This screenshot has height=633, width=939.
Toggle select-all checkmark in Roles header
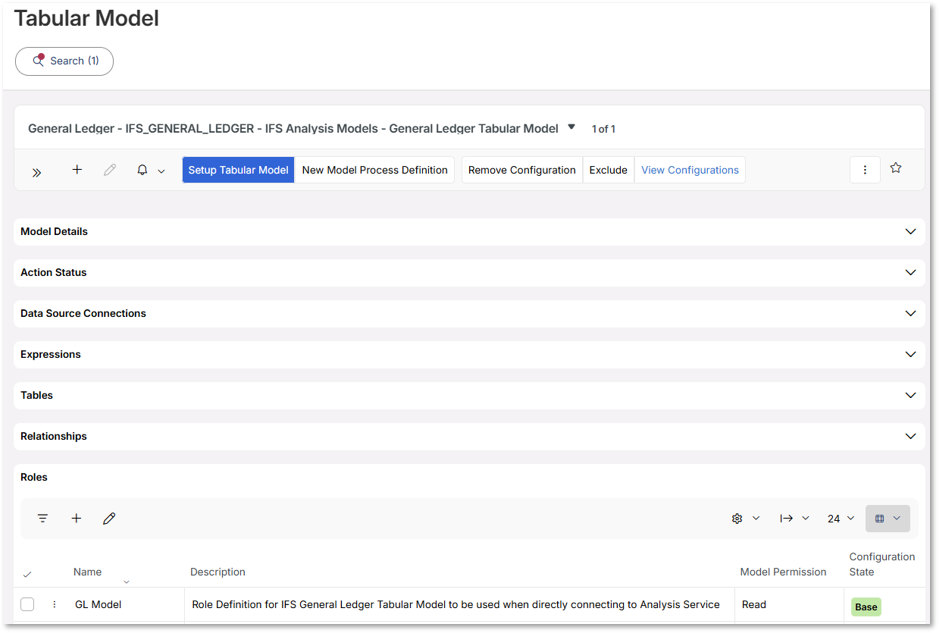click(27, 575)
